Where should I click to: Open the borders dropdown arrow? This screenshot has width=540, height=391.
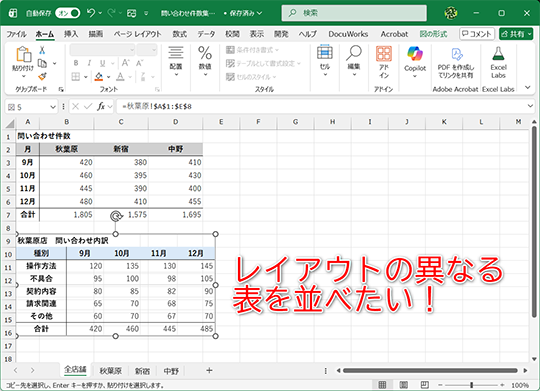pos(85,77)
